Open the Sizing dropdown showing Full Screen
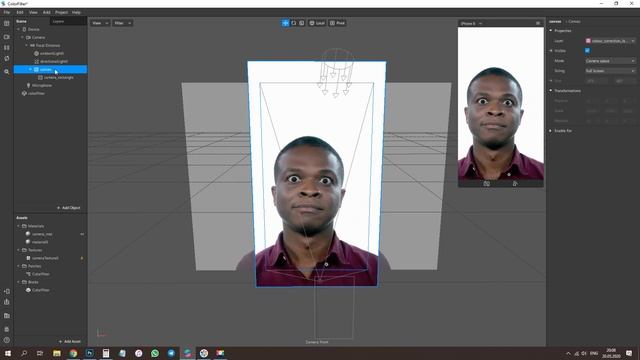The height and width of the screenshot is (360, 640). coord(611,71)
